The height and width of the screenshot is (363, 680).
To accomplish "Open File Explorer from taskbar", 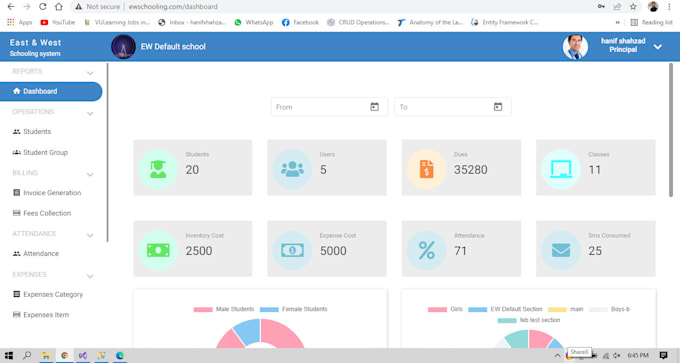I will 46,356.
